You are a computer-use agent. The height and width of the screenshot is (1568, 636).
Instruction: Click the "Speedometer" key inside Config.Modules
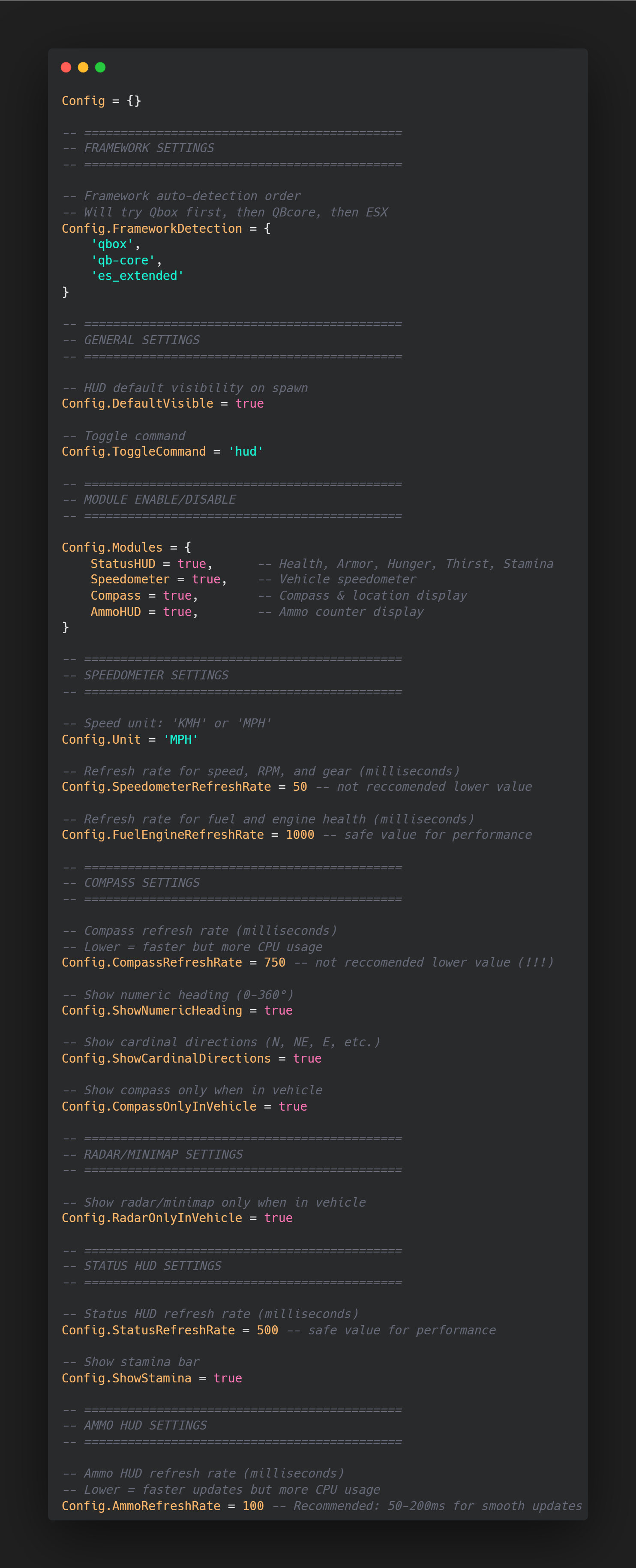point(130,580)
